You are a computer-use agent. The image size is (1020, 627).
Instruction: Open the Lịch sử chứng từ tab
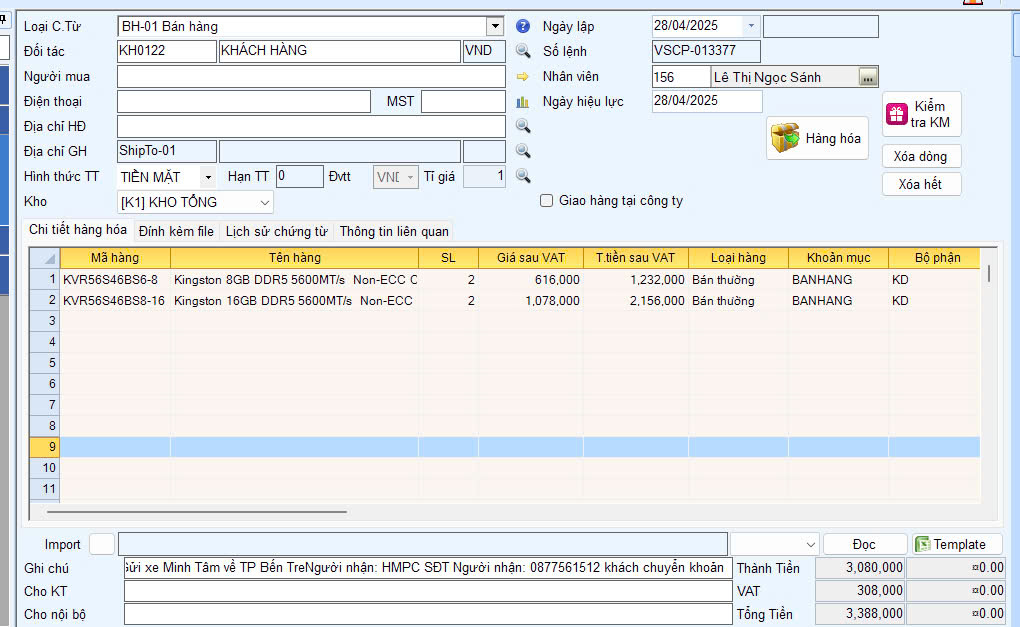pos(276,231)
